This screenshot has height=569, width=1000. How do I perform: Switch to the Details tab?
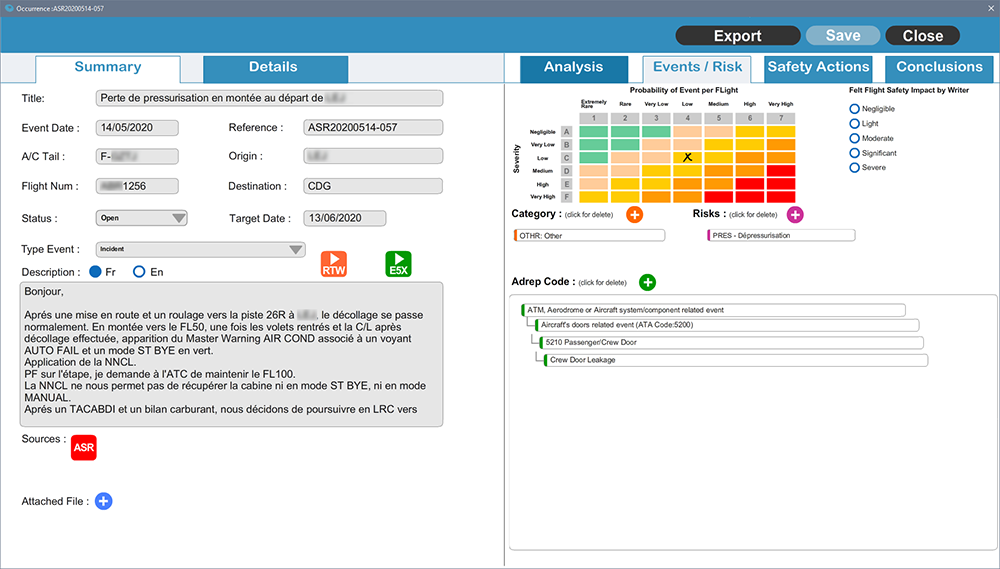tap(273, 68)
